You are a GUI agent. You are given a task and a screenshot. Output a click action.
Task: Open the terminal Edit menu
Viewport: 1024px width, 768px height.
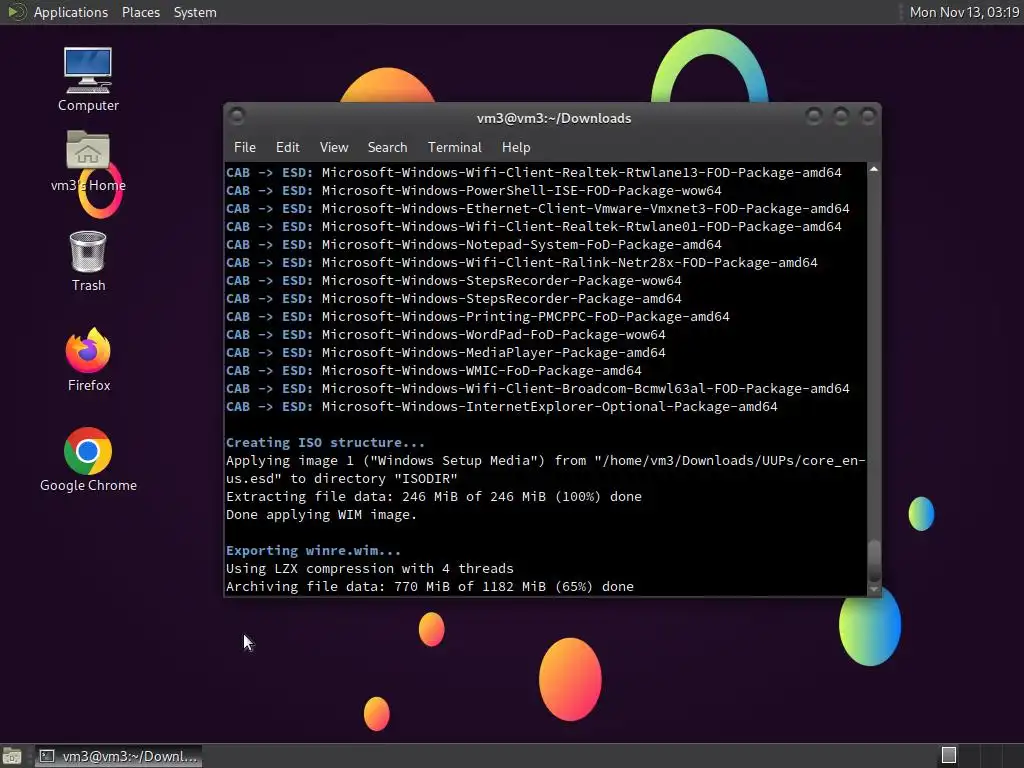point(287,148)
